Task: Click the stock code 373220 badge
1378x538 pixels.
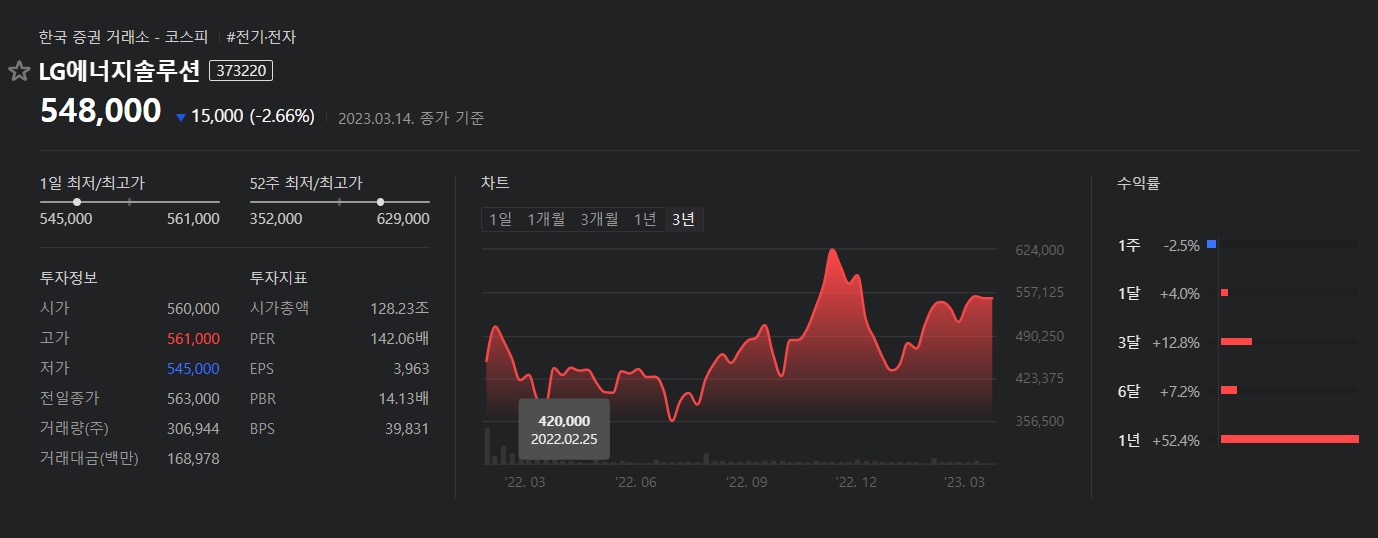Action: point(241,71)
